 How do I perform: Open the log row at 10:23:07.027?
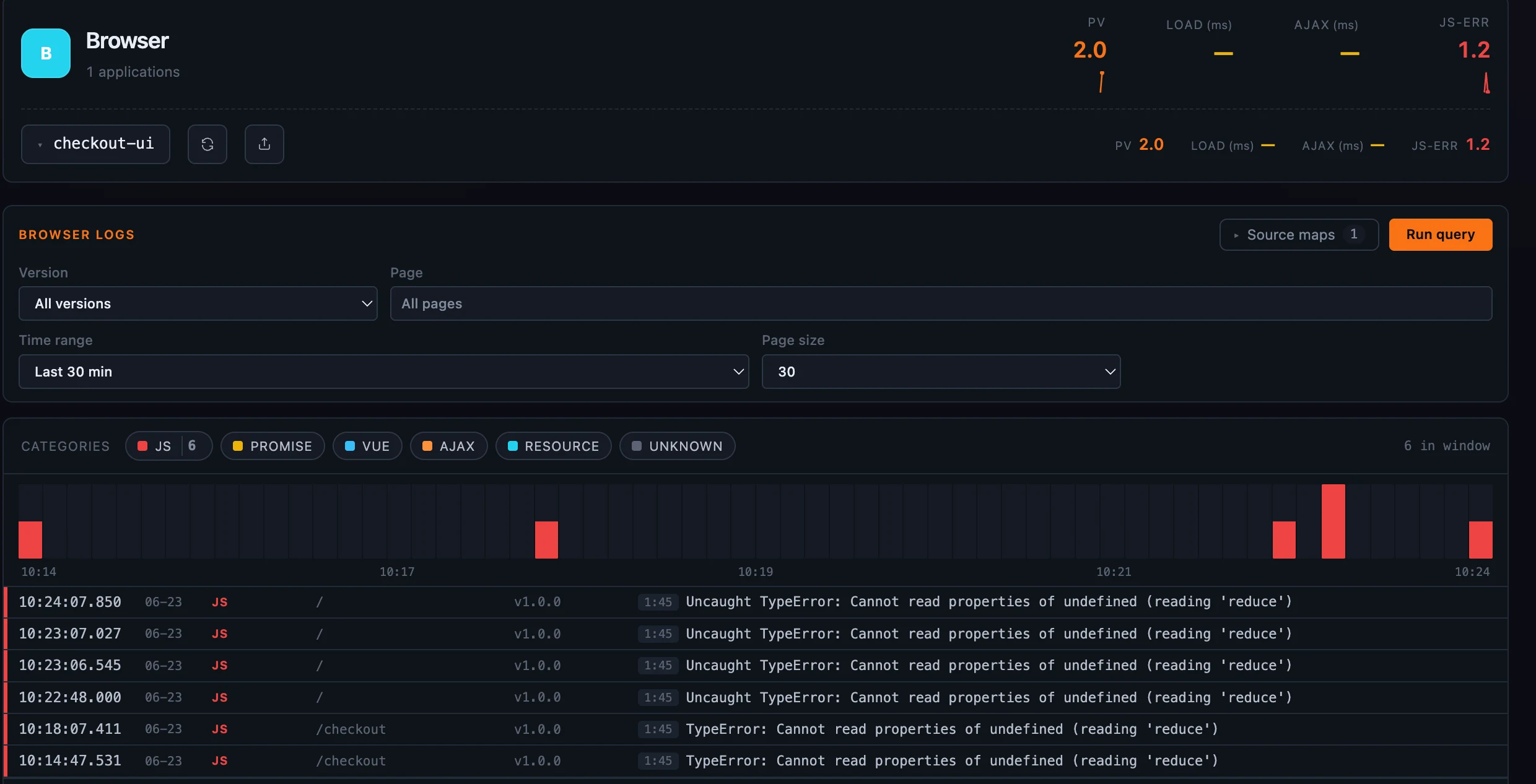(x=756, y=634)
